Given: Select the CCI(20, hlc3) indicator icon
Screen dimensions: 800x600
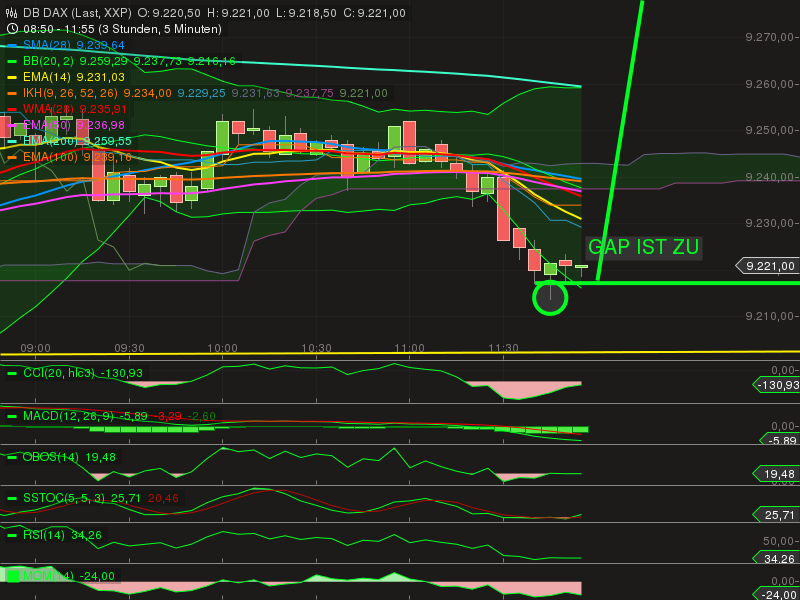Looking at the screenshot, I should 11,373.
